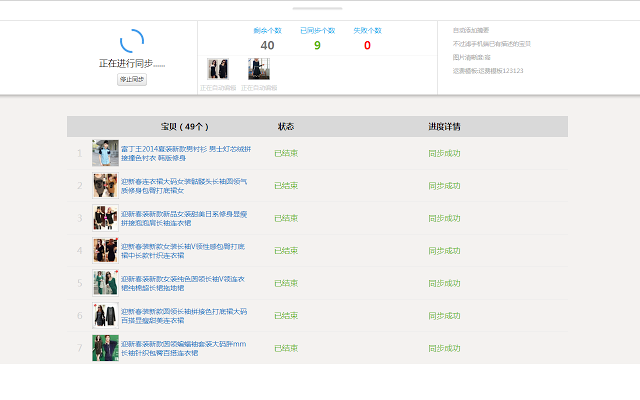Click 同步成功 progress in row 2
The width and height of the screenshot is (640, 400).
tap(444, 186)
